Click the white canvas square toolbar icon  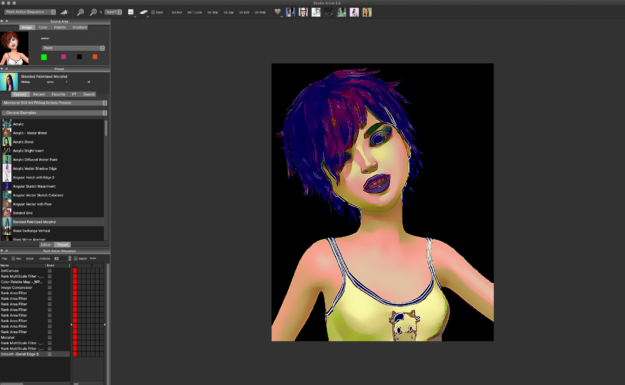click(130, 12)
